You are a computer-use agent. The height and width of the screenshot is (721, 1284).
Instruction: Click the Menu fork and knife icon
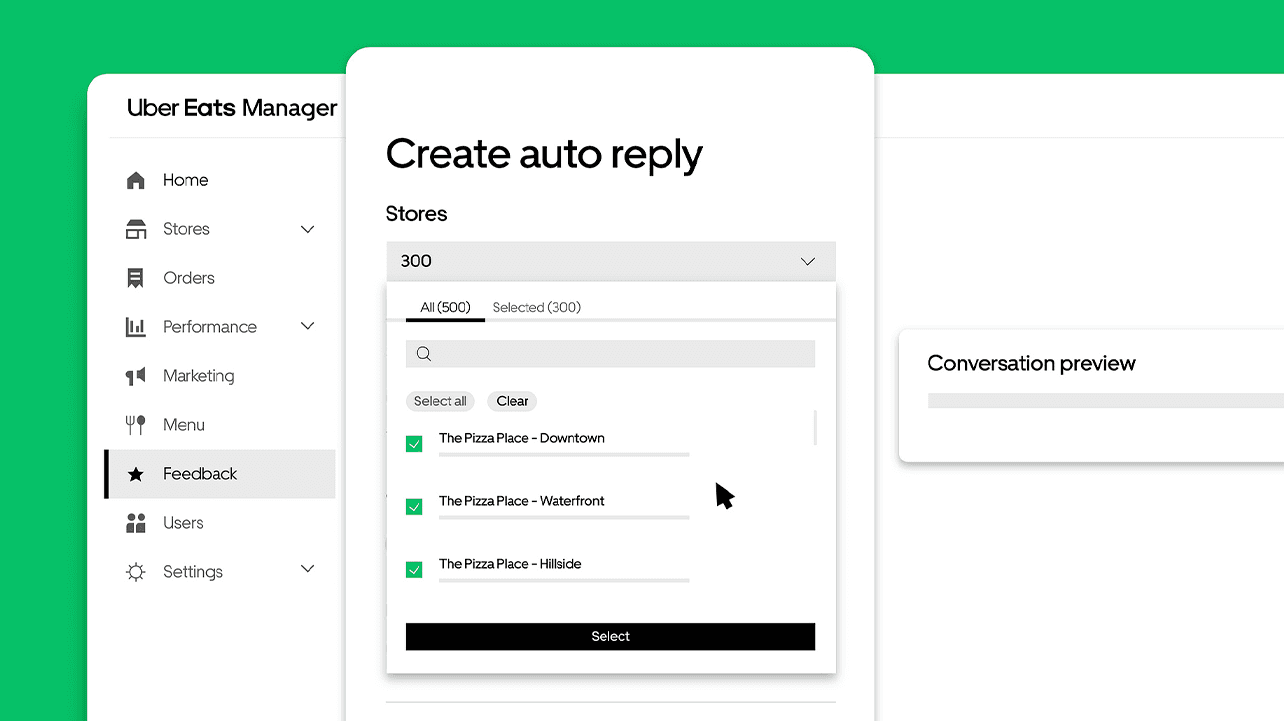click(x=135, y=425)
